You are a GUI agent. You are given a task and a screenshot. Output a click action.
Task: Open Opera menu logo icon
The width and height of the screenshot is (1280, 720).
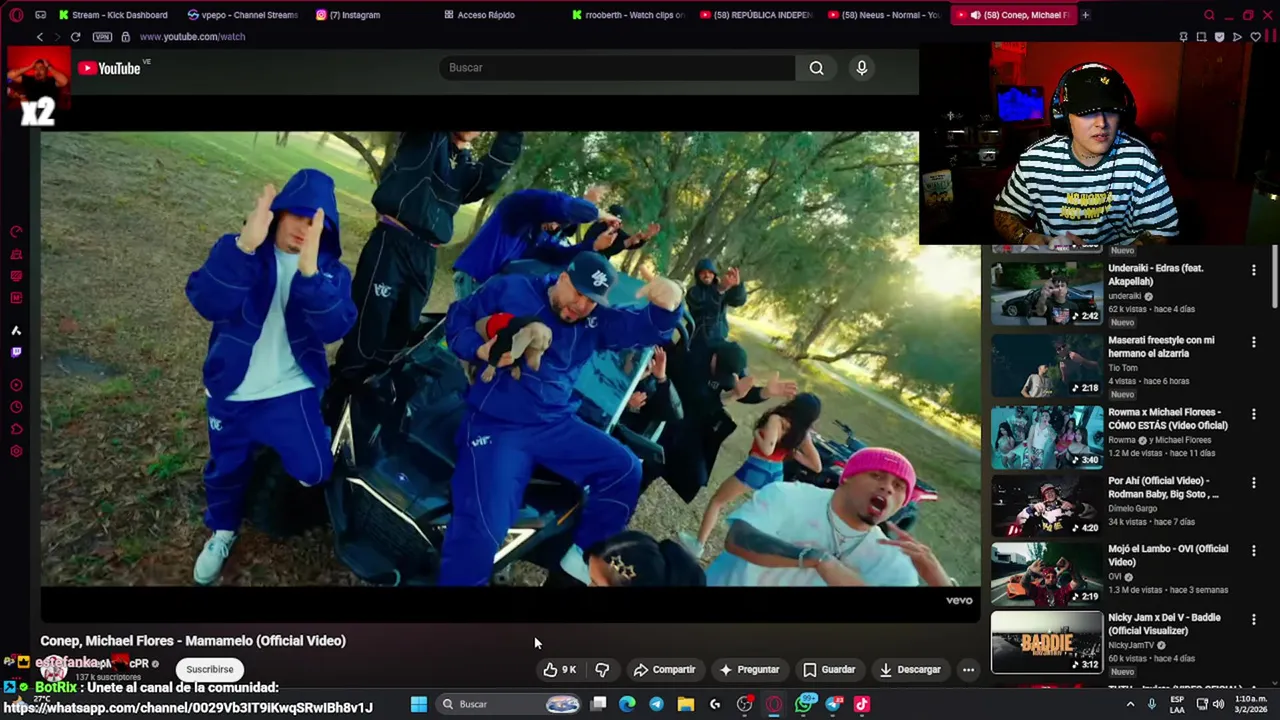tap(16, 15)
